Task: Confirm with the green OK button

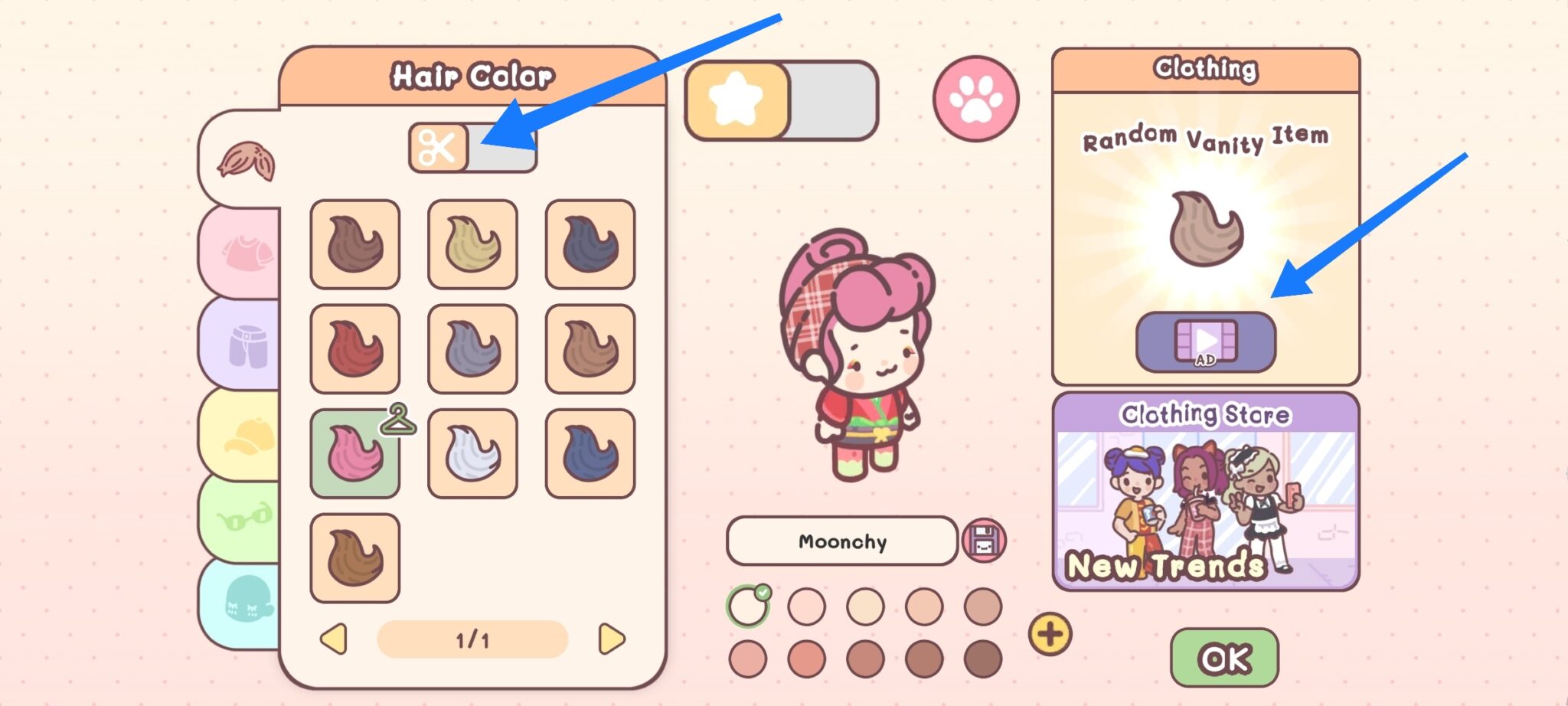Action: 1224,658
